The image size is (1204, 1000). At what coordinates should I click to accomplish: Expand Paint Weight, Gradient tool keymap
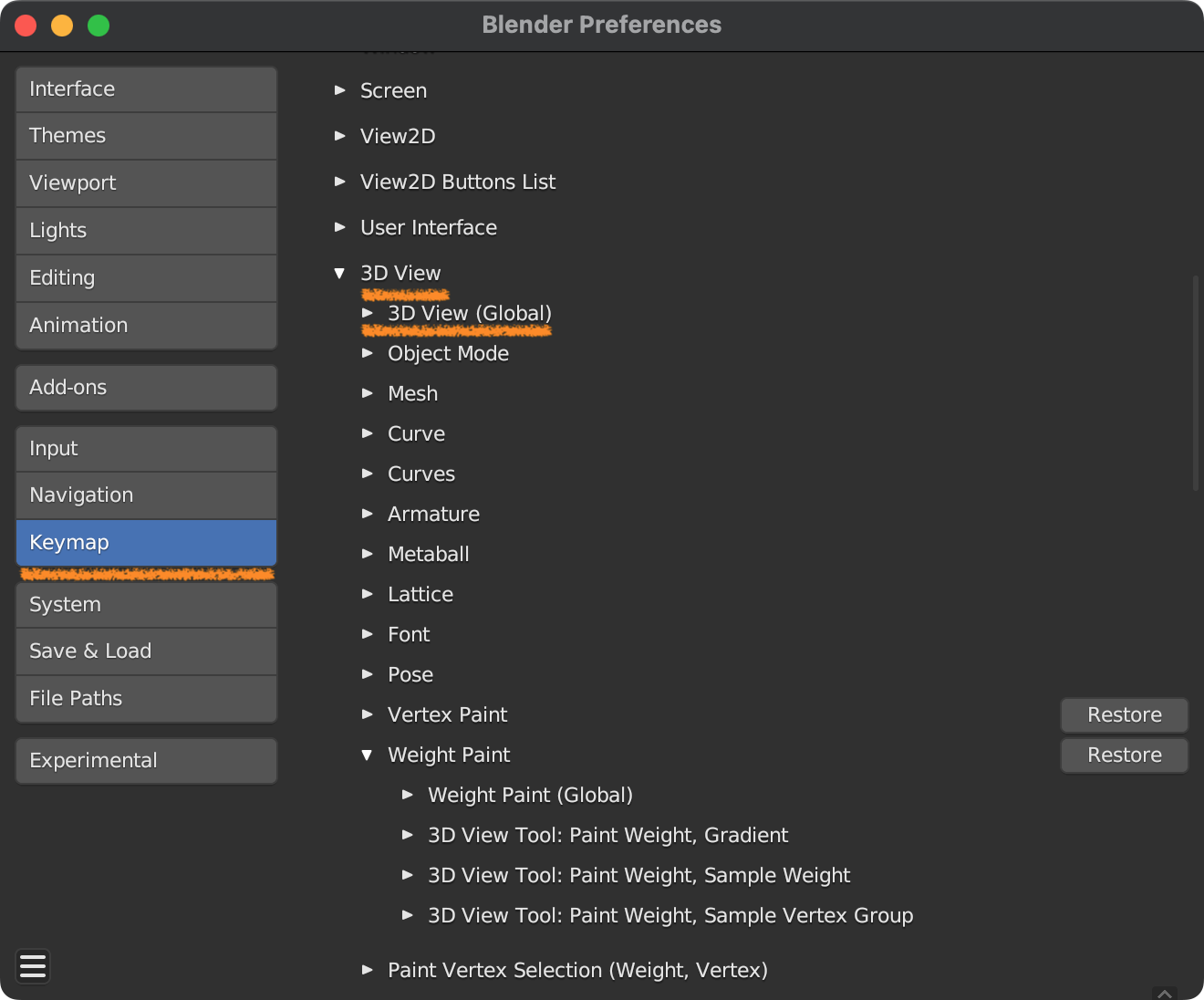coord(408,835)
